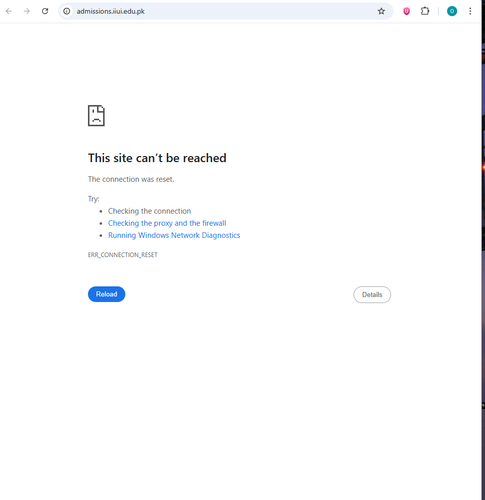This screenshot has height=500, width=485.
Task: Click the browser back arrow
Action: tap(9, 11)
